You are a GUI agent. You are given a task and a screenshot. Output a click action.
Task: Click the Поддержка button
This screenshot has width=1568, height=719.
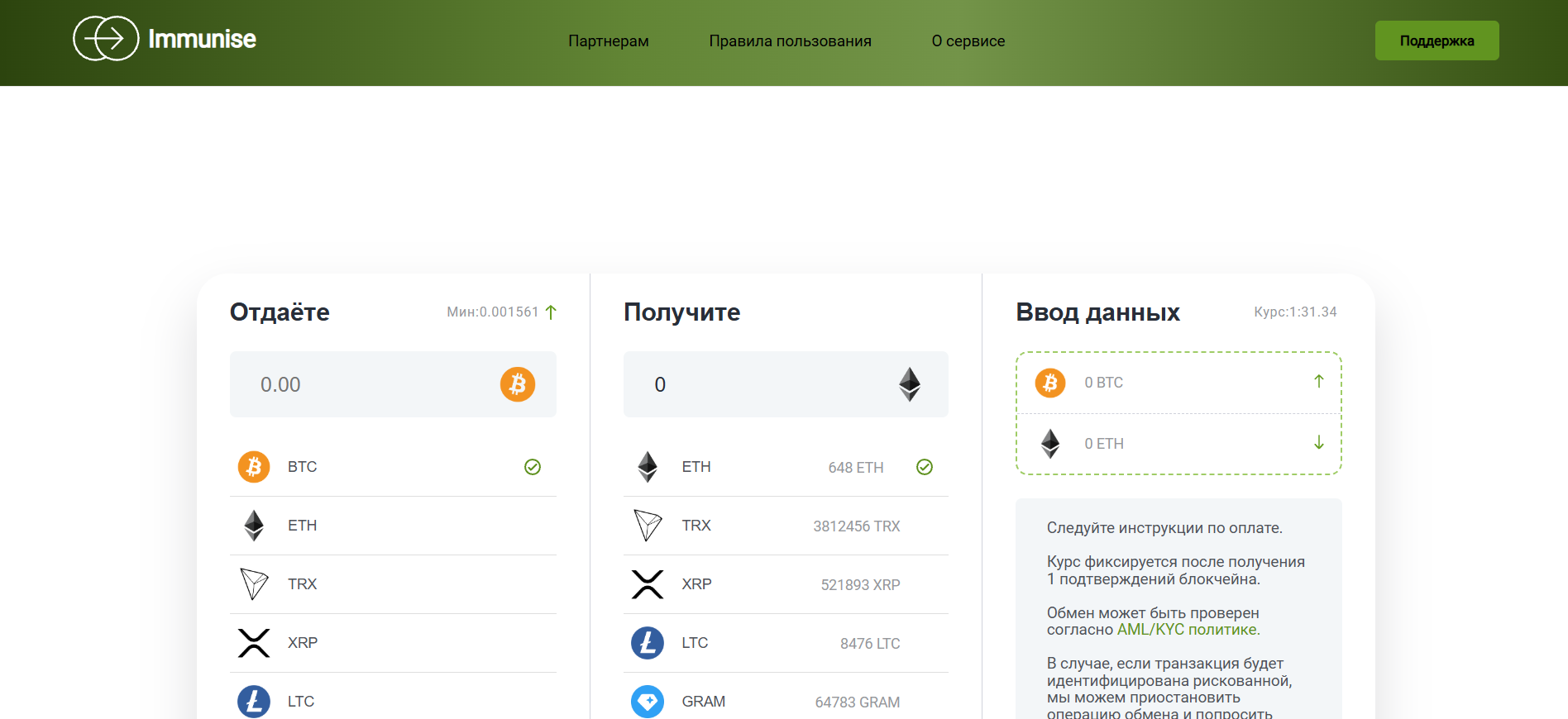click(x=1437, y=40)
